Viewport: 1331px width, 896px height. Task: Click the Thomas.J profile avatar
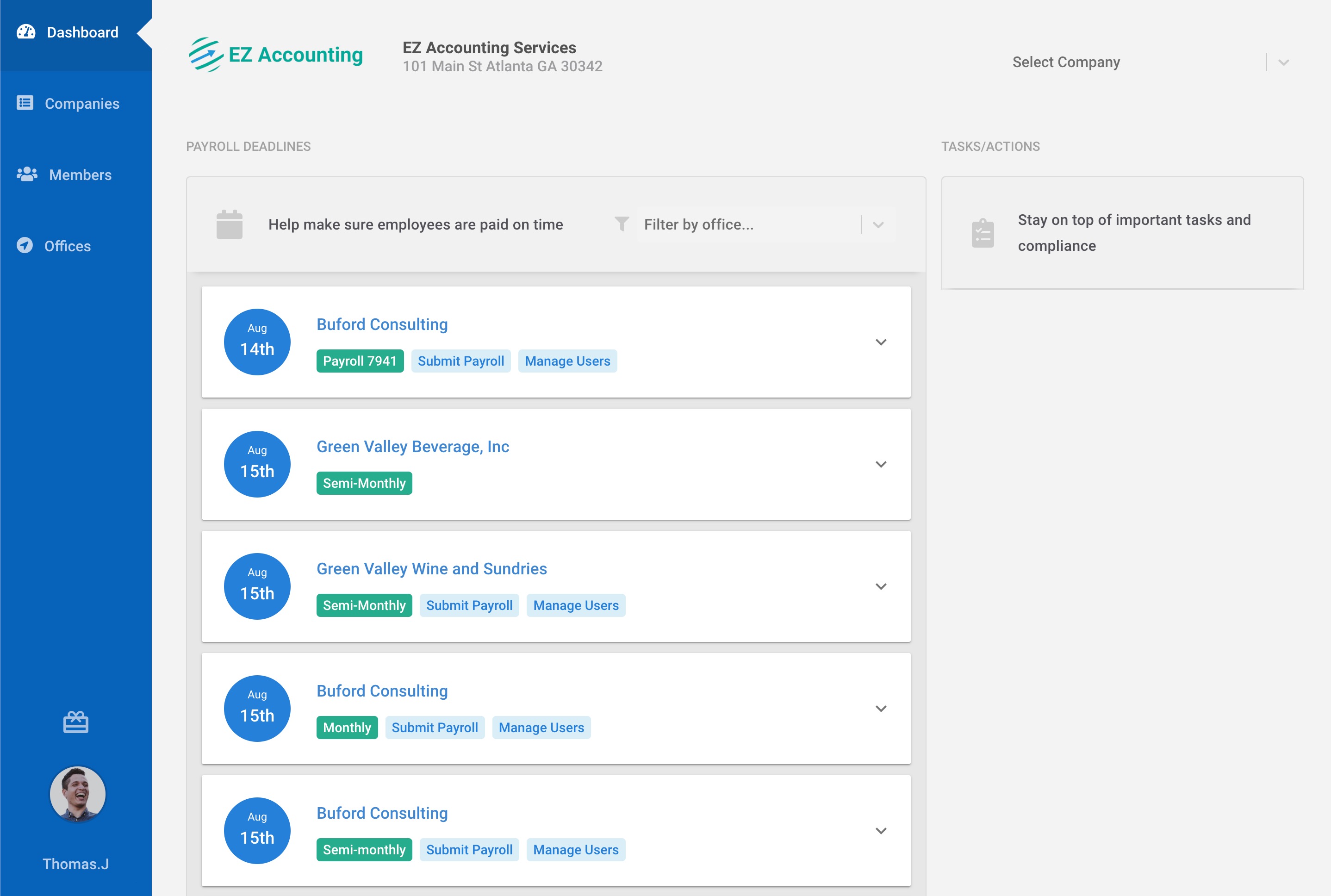point(77,794)
